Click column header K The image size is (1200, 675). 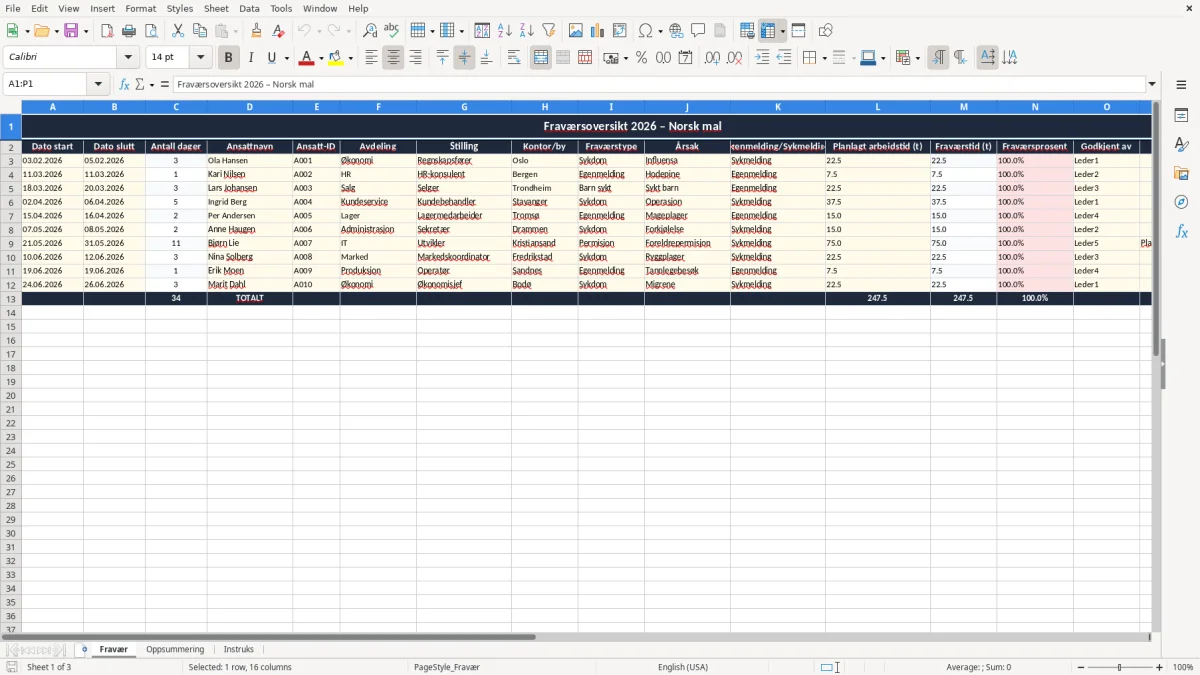point(778,106)
